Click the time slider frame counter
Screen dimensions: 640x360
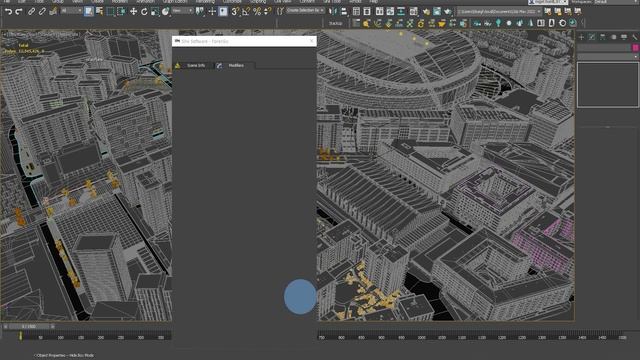[x=29, y=327]
